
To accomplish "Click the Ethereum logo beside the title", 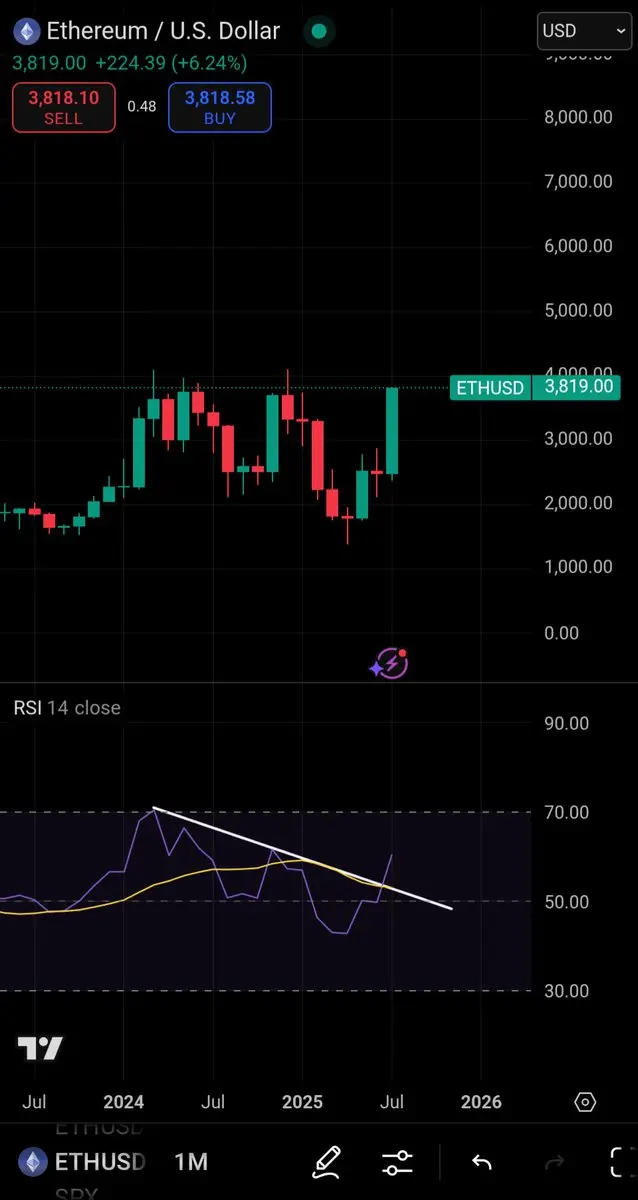I will 25,31.
